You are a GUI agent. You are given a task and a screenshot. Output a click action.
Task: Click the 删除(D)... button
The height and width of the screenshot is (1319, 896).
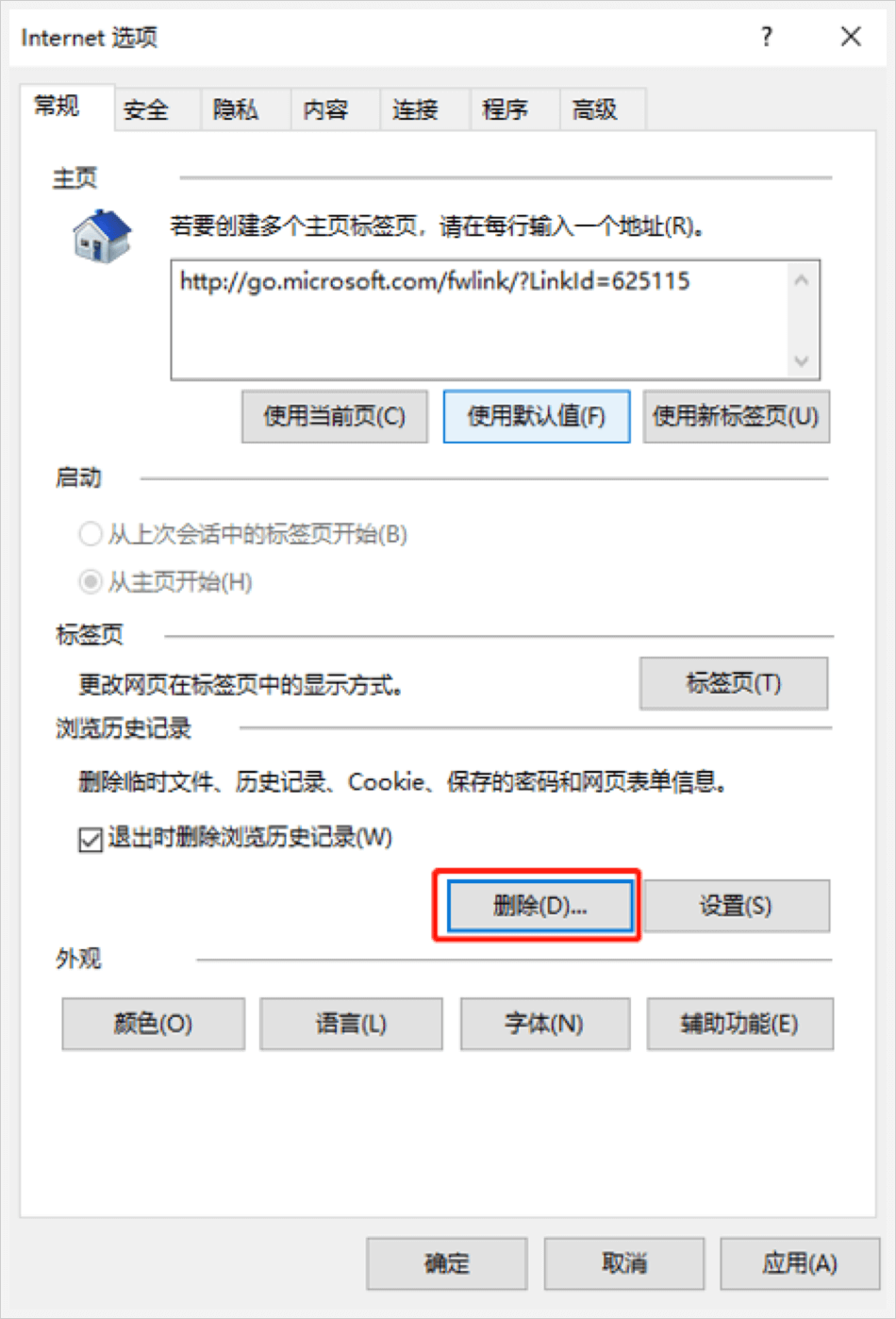(539, 906)
